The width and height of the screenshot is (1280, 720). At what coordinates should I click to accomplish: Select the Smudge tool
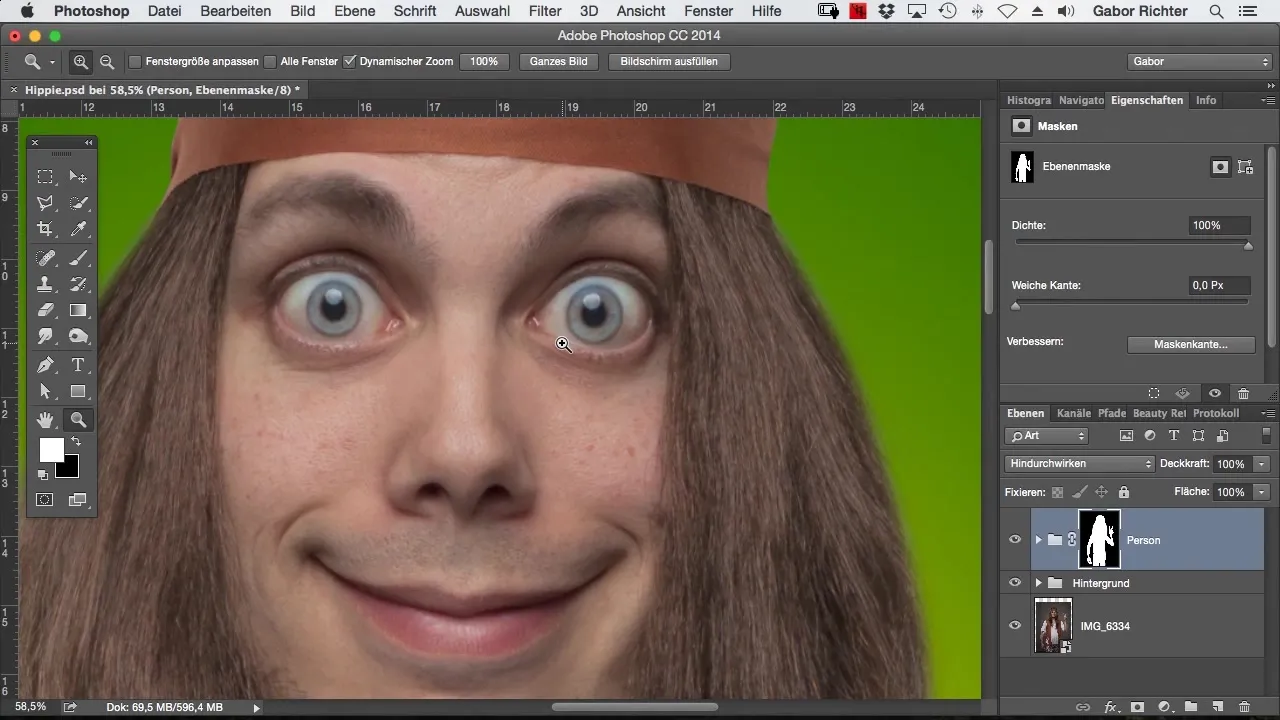click(x=45, y=336)
